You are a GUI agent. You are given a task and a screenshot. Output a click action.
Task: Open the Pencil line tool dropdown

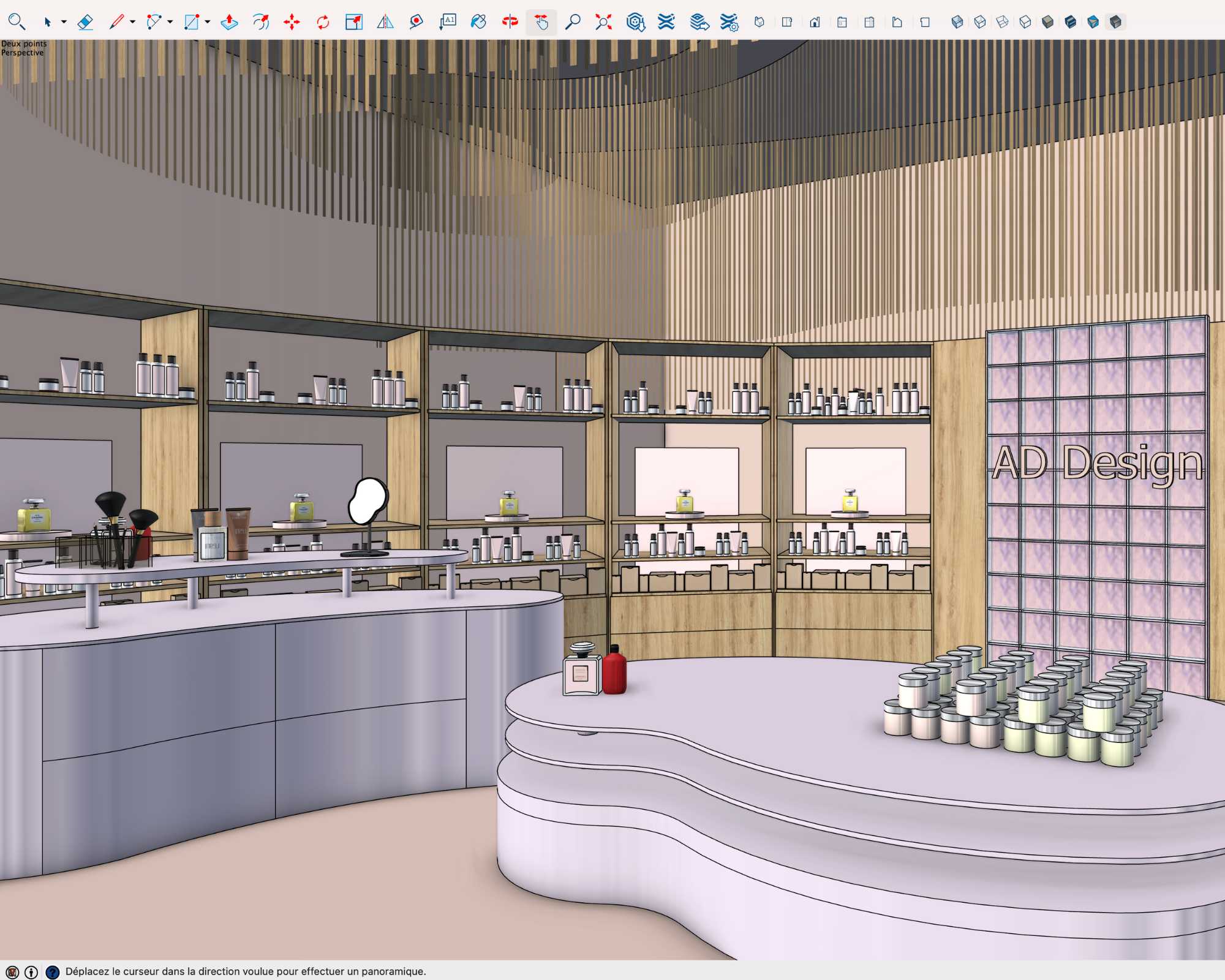click(x=132, y=23)
